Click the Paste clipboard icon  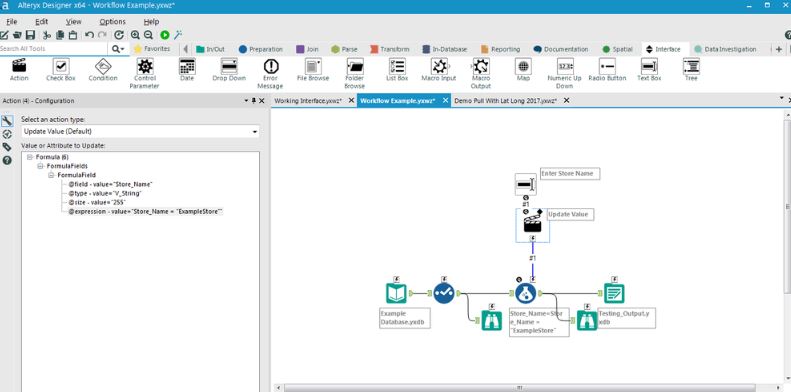tap(73, 35)
